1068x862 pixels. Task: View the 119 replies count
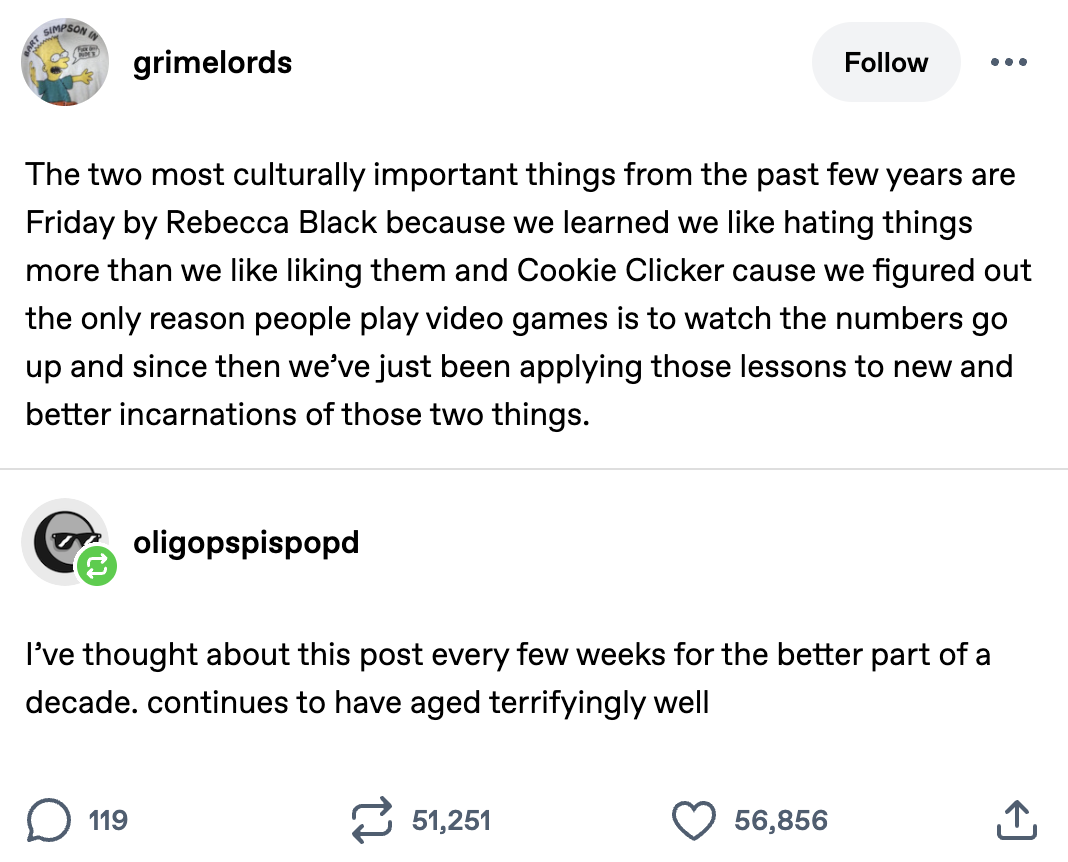point(108,821)
